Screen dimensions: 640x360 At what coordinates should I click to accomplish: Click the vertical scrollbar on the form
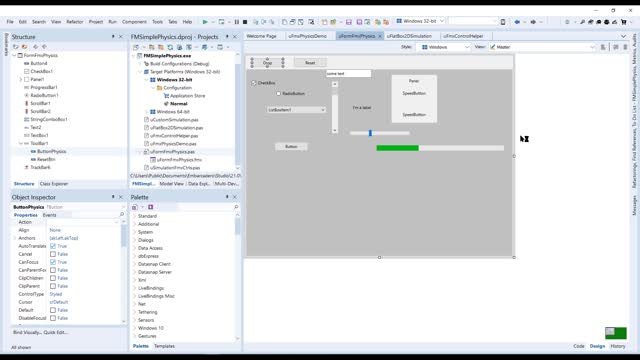tap(335, 107)
